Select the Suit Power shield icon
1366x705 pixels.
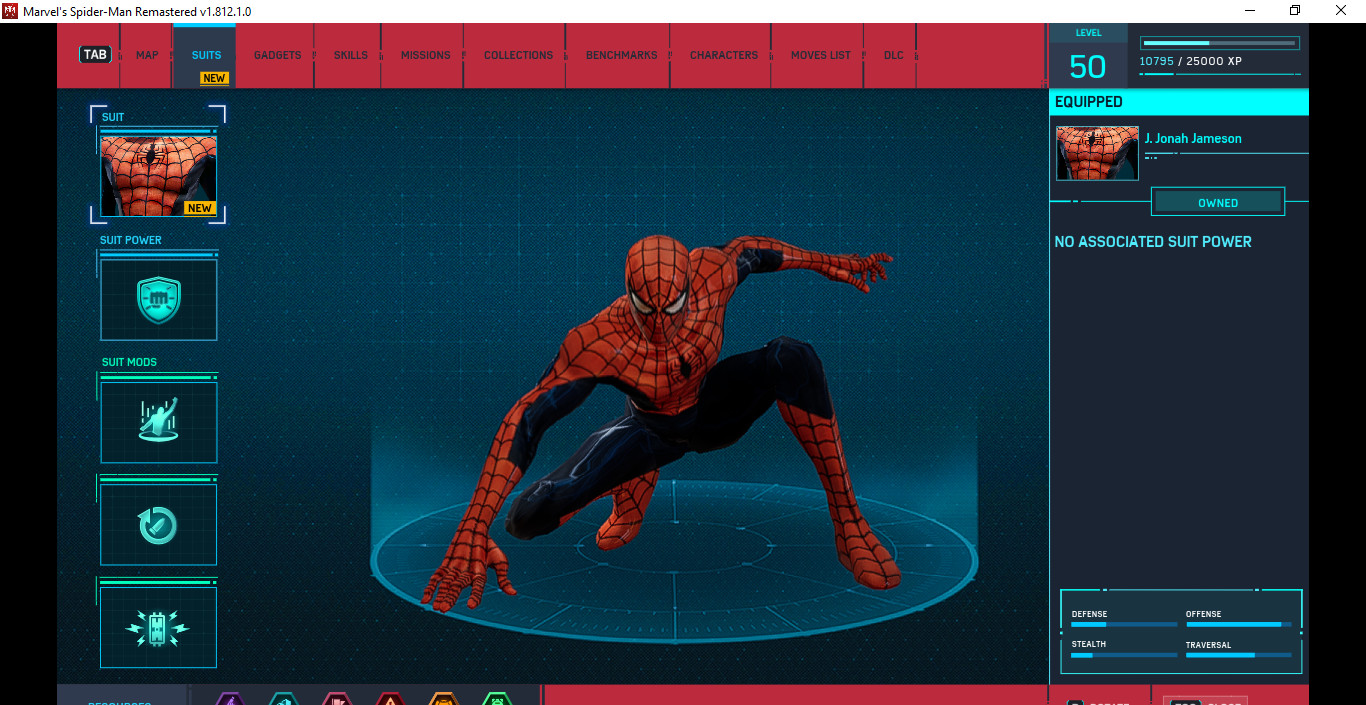158,298
